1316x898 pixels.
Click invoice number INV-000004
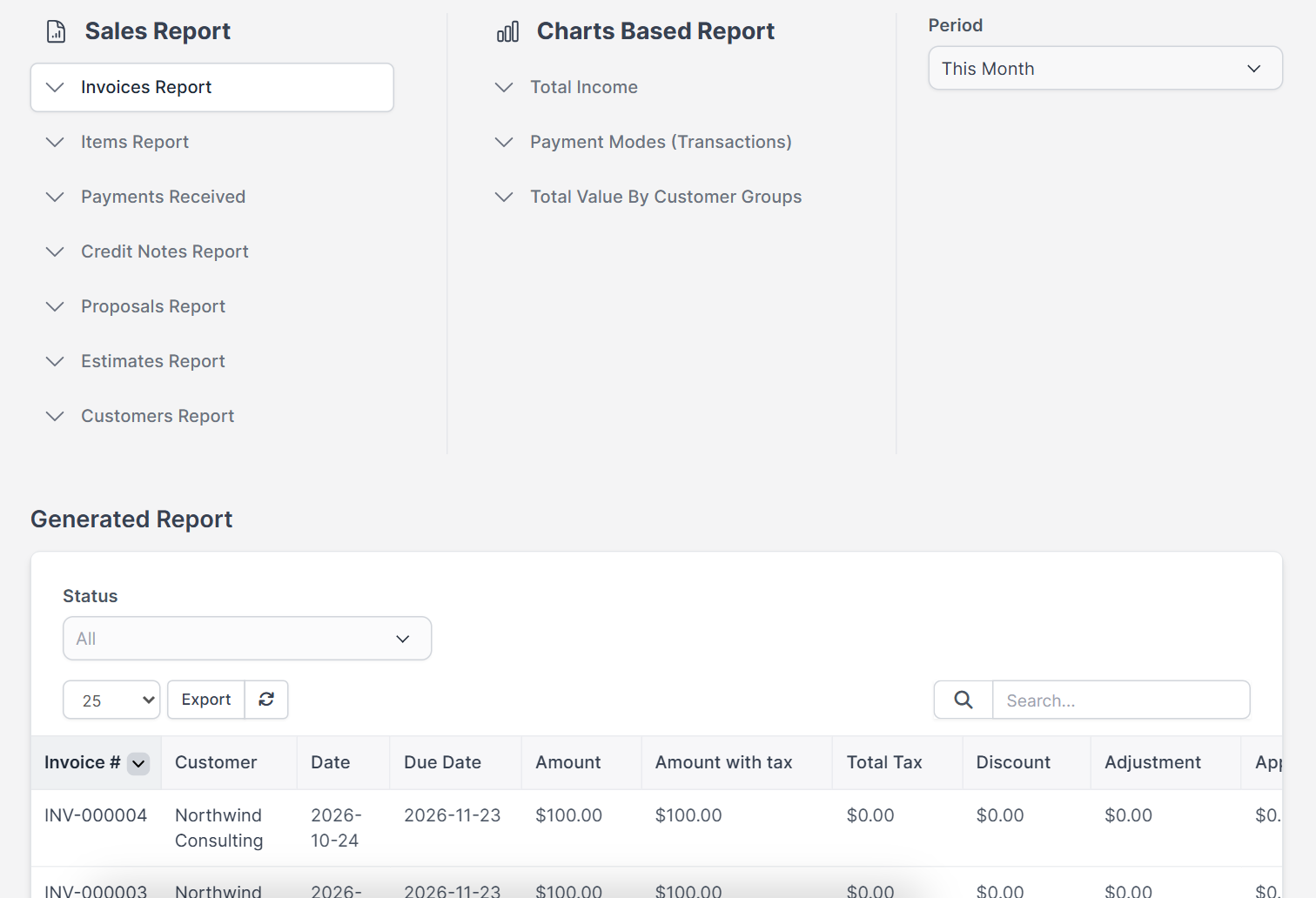(96, 815)
